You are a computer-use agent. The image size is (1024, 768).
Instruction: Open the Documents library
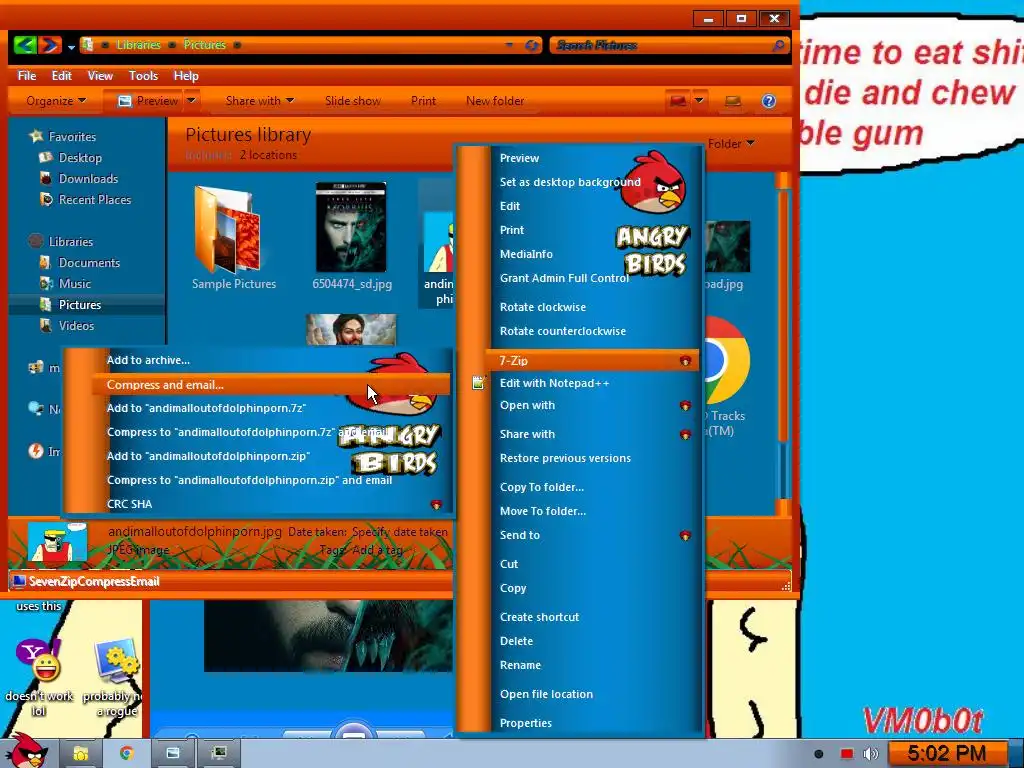coord(80,263)
